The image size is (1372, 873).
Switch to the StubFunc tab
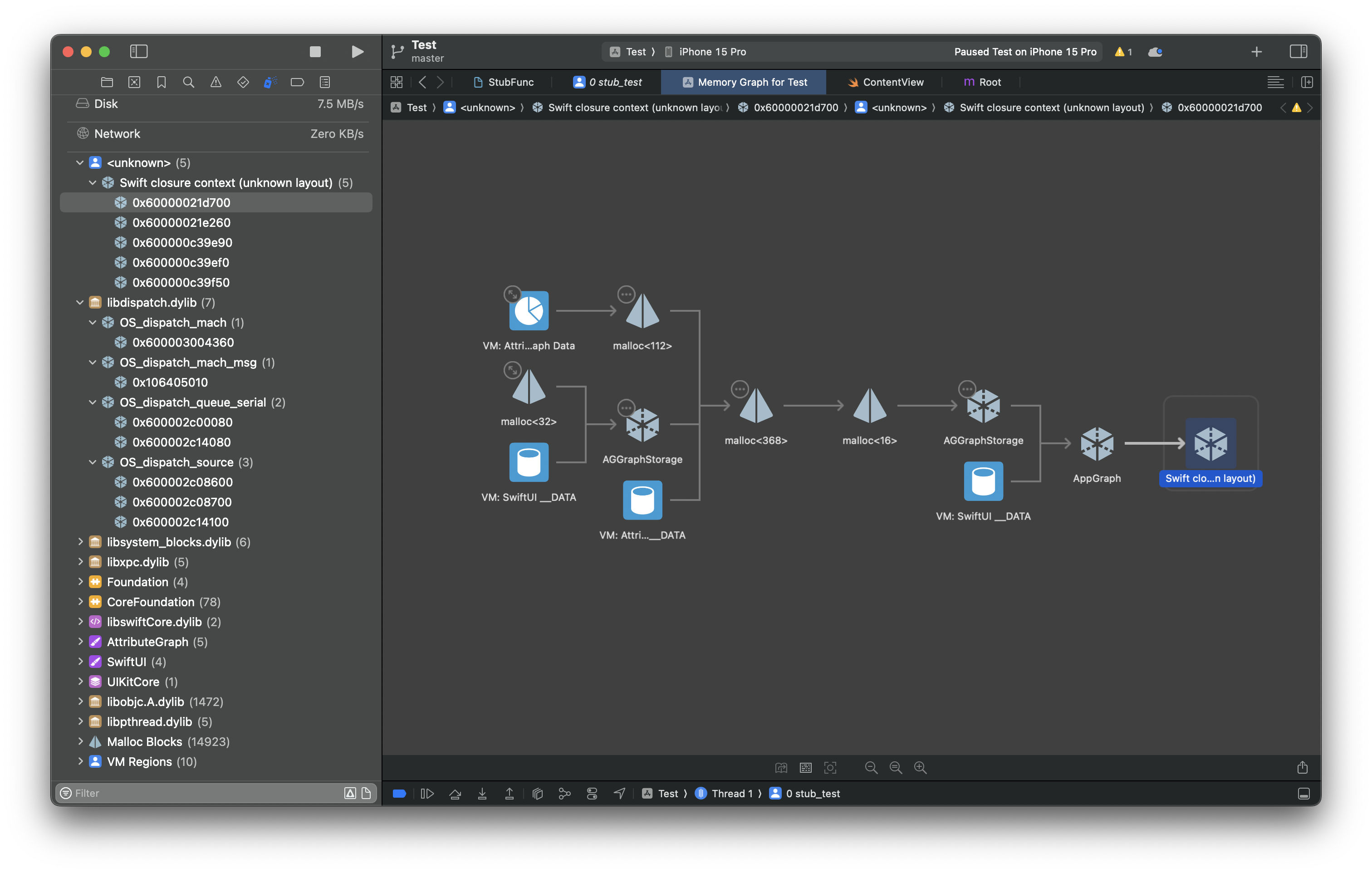pyautogui.click(x=504, y=82)
